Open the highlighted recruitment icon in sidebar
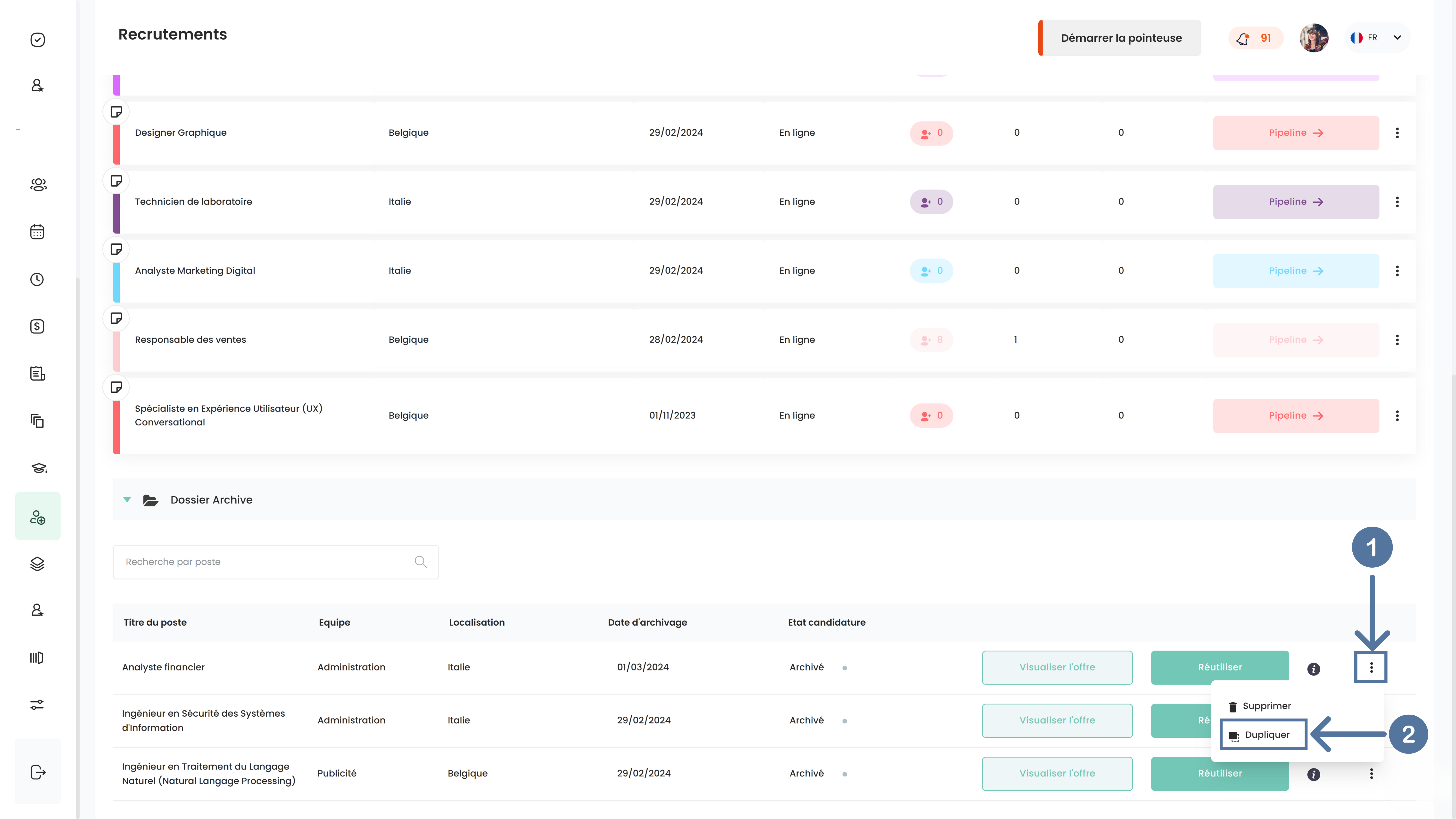The image size is (1456, 819). [38, 516]
